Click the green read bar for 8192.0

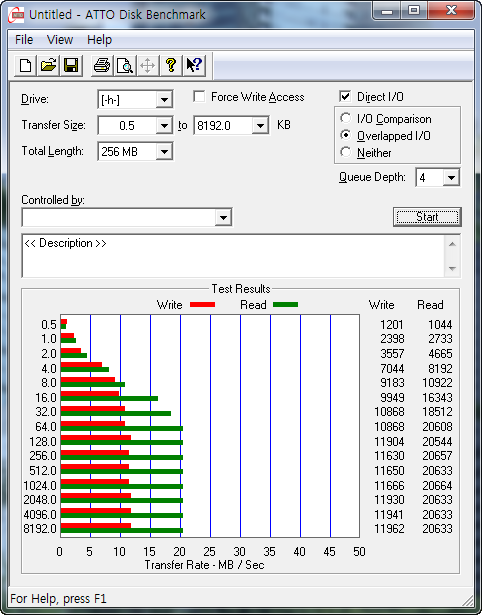[122, 531]
